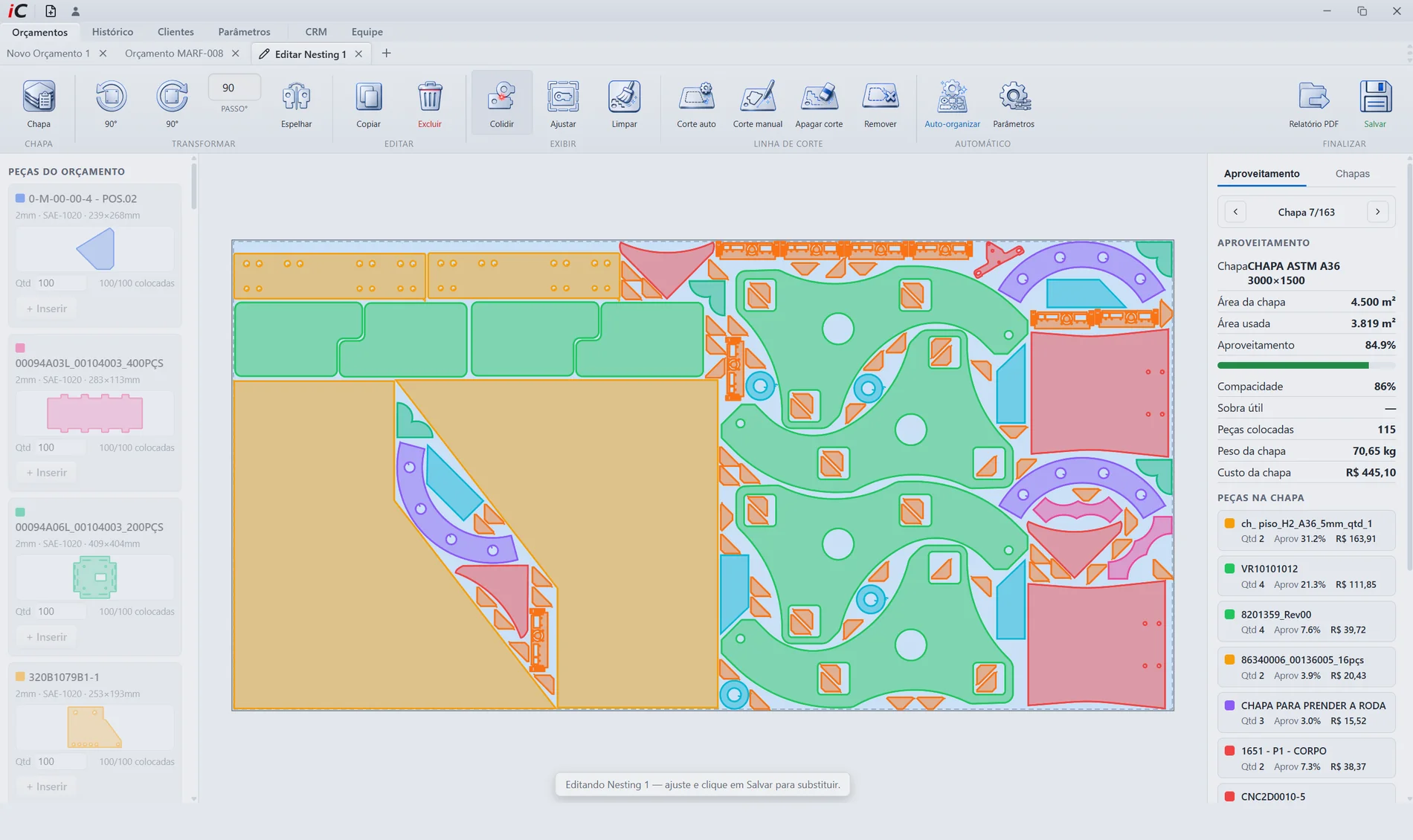Edit the PASSO° angle field
The height and width of the screenshot is (840, 1413).
coord(234,88)
